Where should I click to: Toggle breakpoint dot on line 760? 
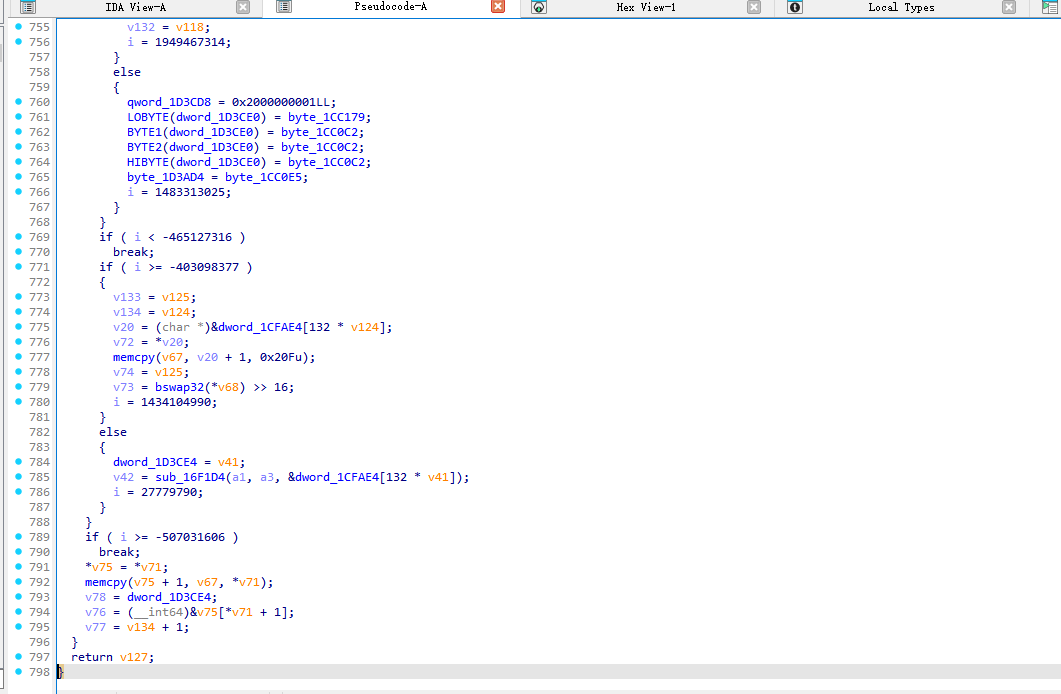coord(18,102)
